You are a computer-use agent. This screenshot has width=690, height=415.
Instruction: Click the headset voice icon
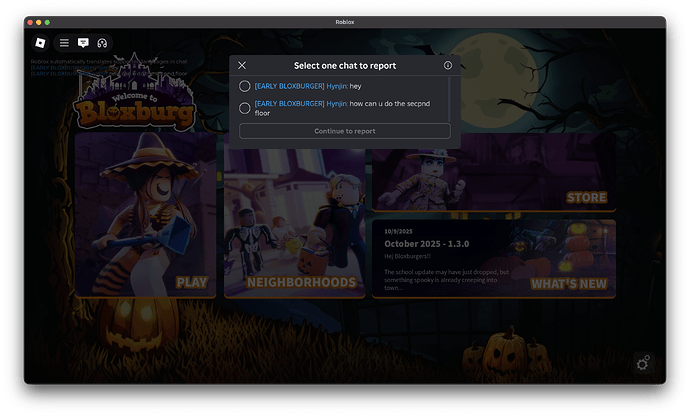[x=102, y=43]
